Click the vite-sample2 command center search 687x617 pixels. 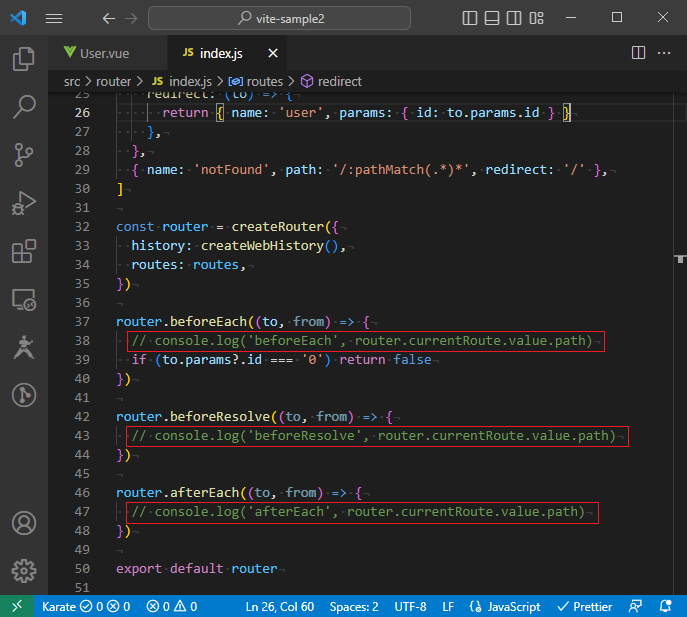(280, 18)
